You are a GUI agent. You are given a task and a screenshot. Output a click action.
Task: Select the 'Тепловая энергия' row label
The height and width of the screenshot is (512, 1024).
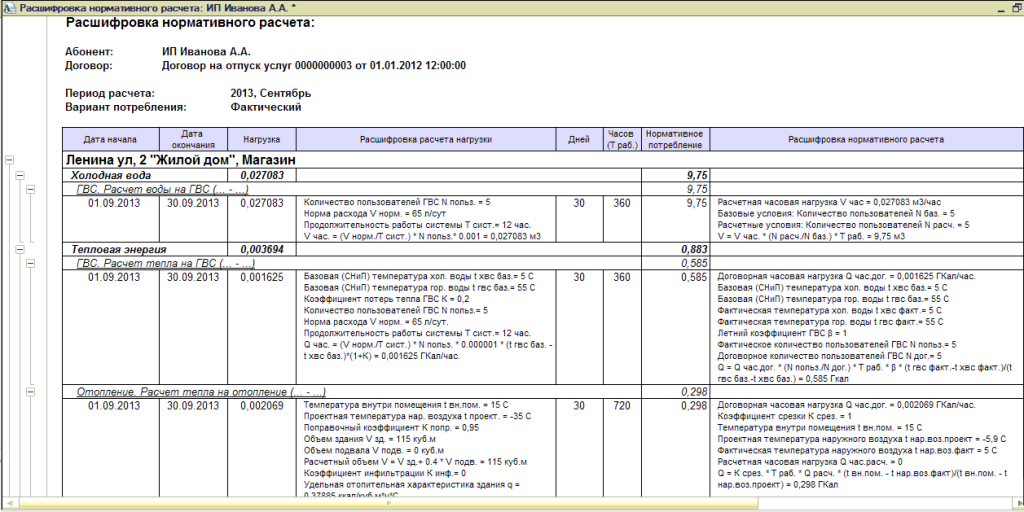118,249
